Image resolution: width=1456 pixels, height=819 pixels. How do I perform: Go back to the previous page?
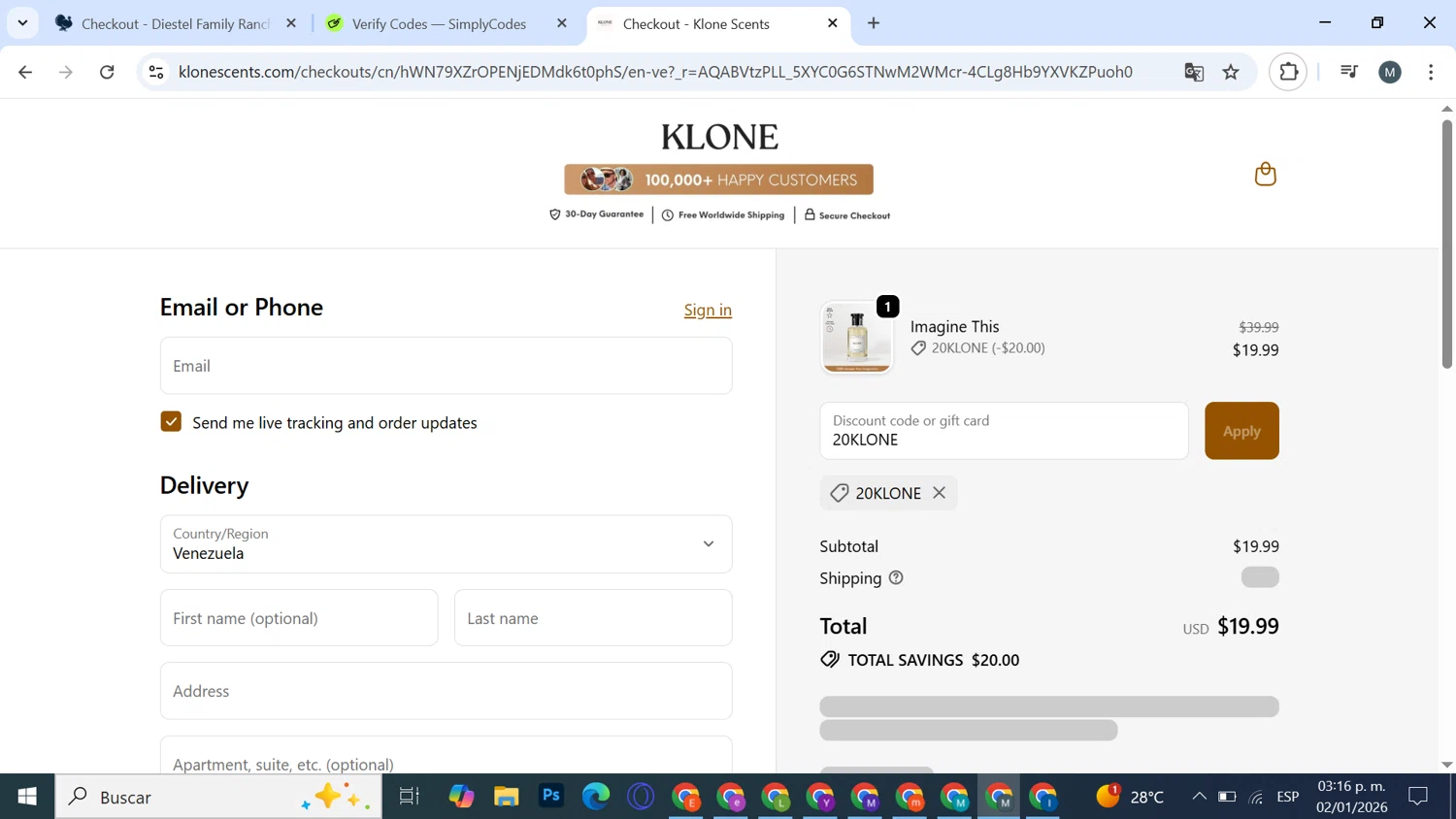click(25, 72)
